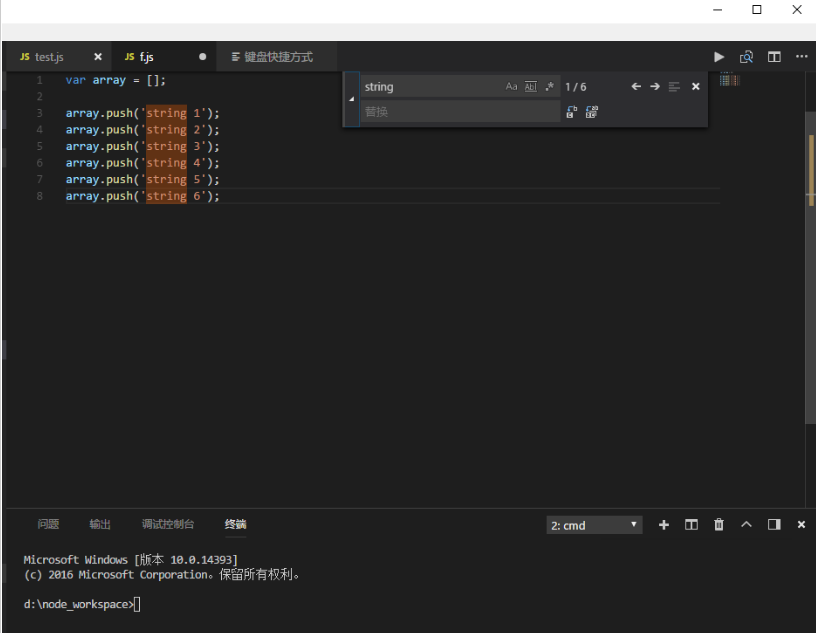Split the terminal pane

[691, 524]
